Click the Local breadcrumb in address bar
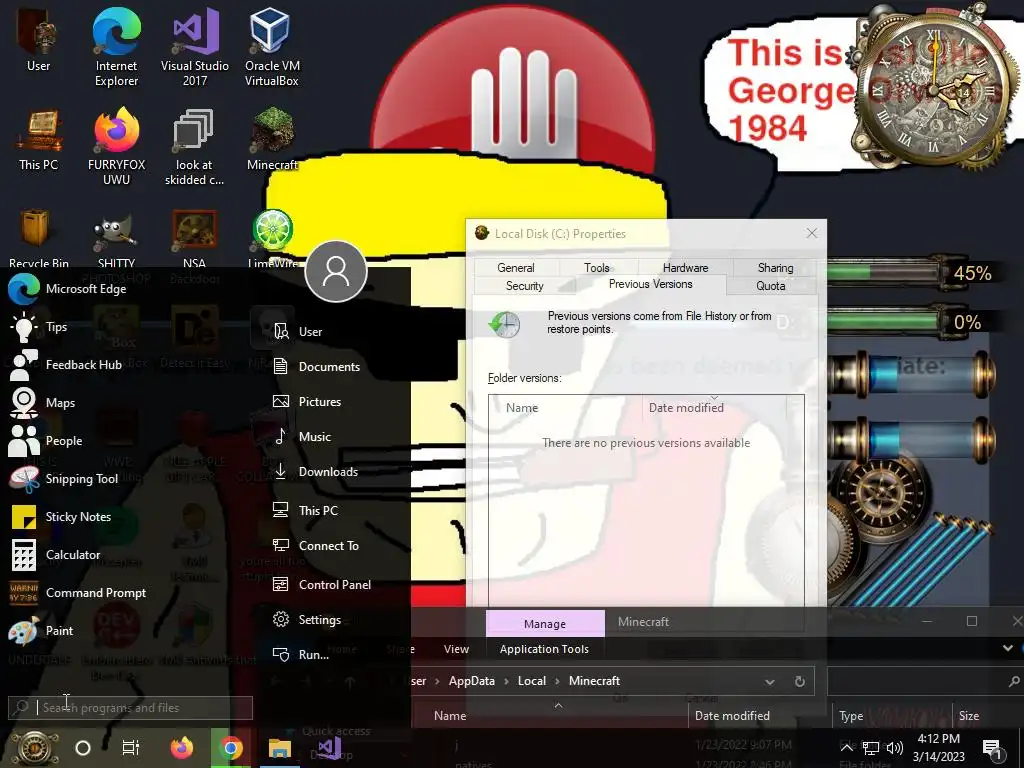This screenshot has height=768, width=1024. point(532,681)
